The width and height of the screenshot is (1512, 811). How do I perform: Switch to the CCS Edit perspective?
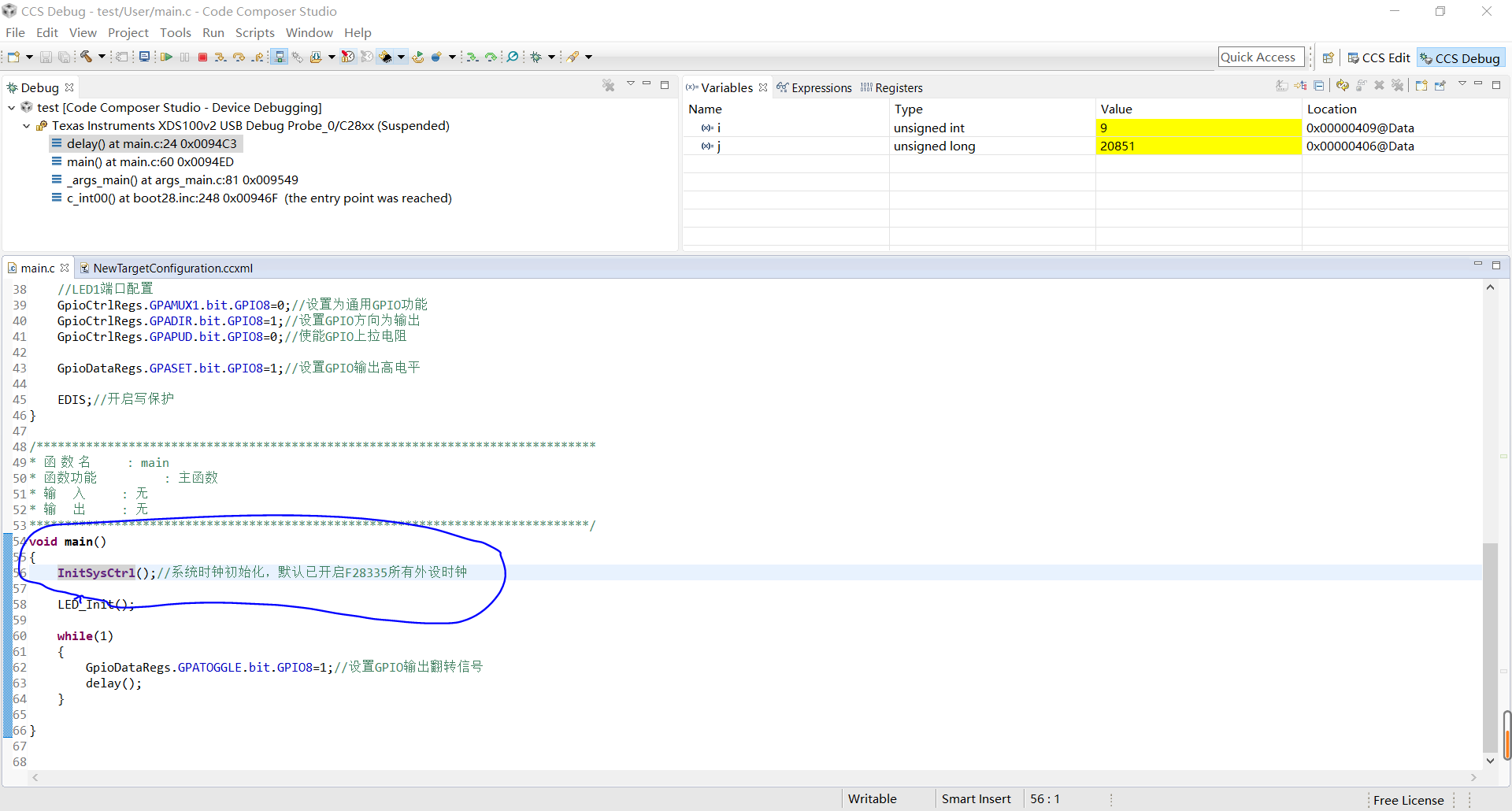pyautogui.click(x=1379, y=57)
